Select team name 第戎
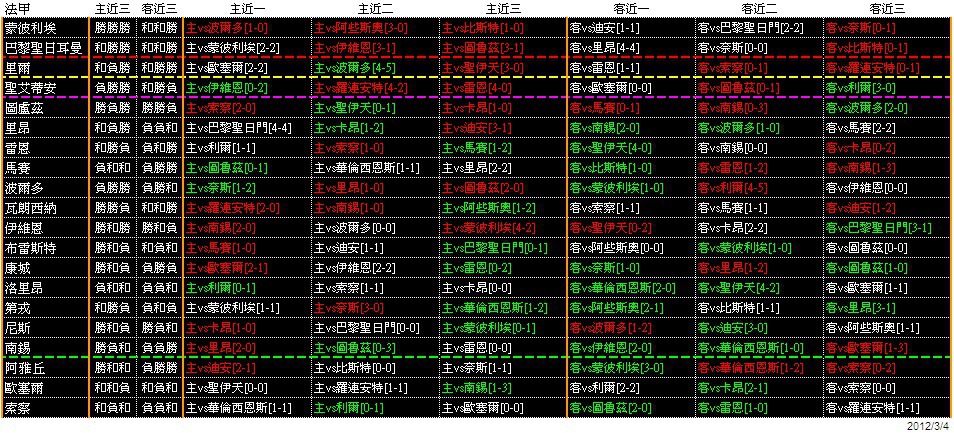Image resolution: width=954 pixels, height=433 pixels. [16, 309]
